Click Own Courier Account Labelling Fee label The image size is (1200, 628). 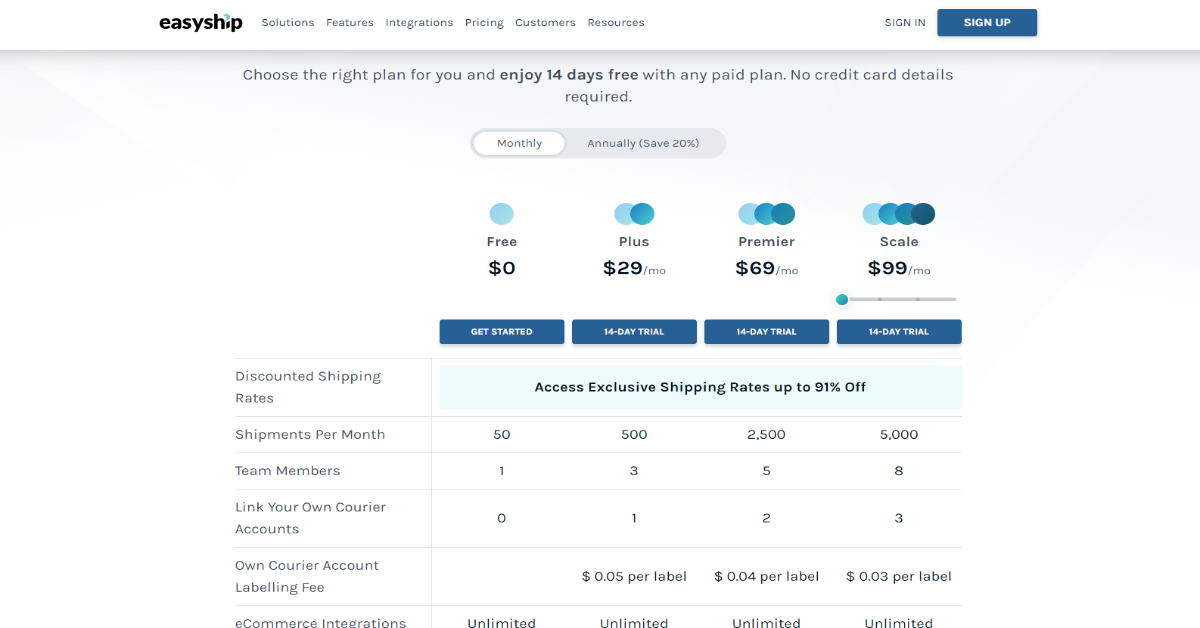(x=307, y=576)
